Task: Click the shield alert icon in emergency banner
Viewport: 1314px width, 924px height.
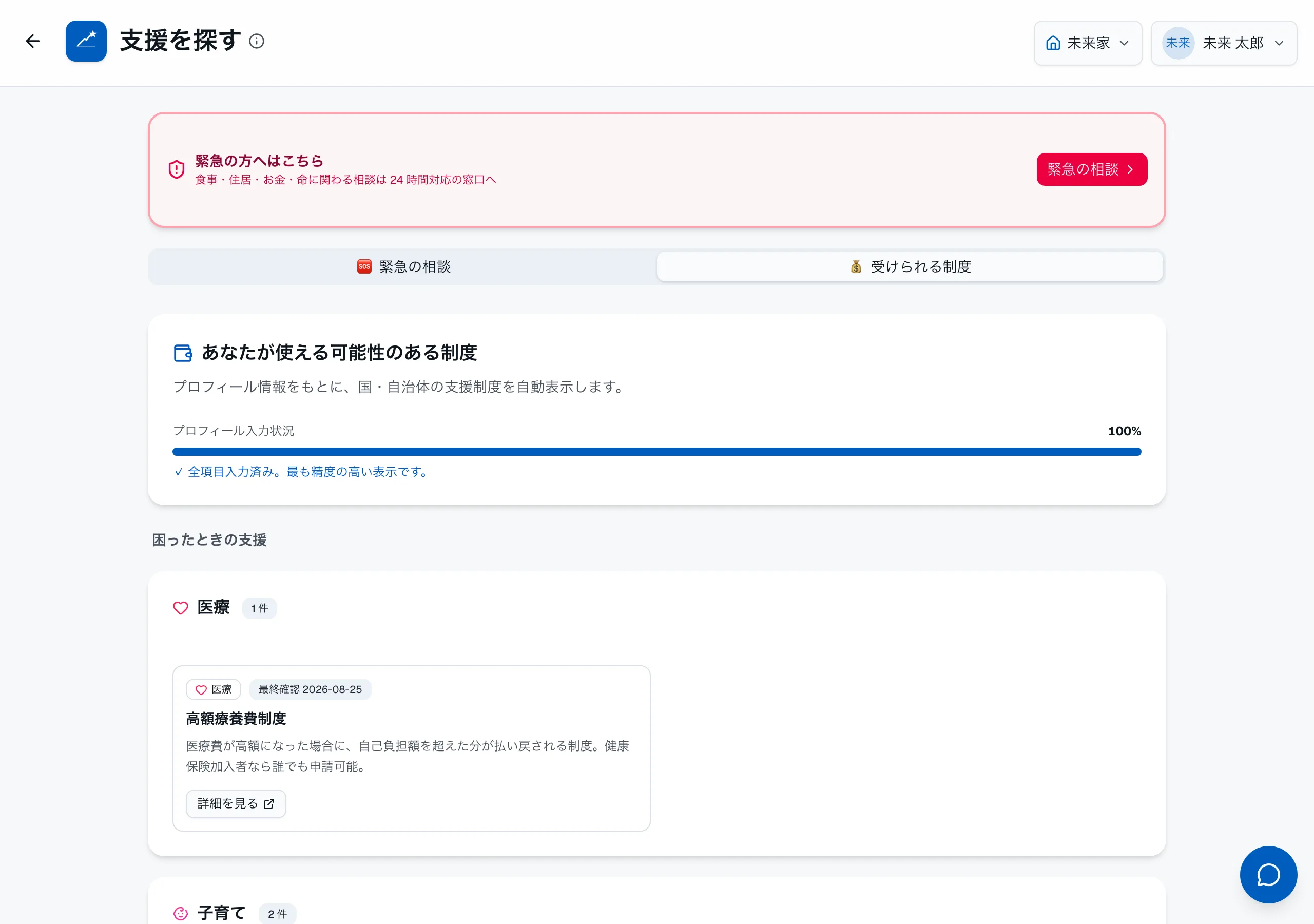Action: 176,169
